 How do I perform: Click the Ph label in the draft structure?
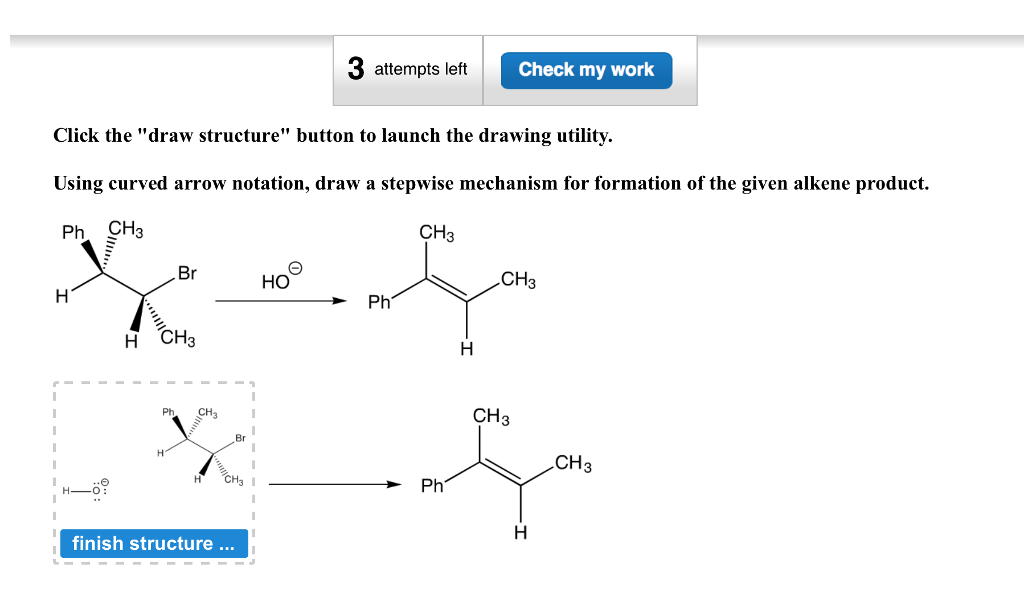coord(168,412)
